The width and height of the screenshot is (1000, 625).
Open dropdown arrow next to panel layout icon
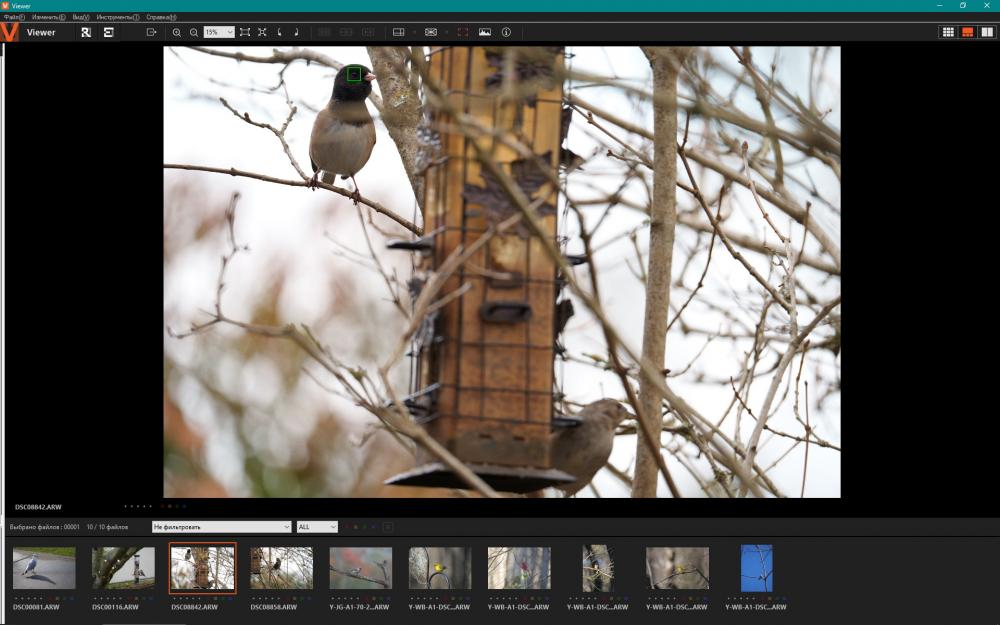pyautogui.click(x=415, y=32)
